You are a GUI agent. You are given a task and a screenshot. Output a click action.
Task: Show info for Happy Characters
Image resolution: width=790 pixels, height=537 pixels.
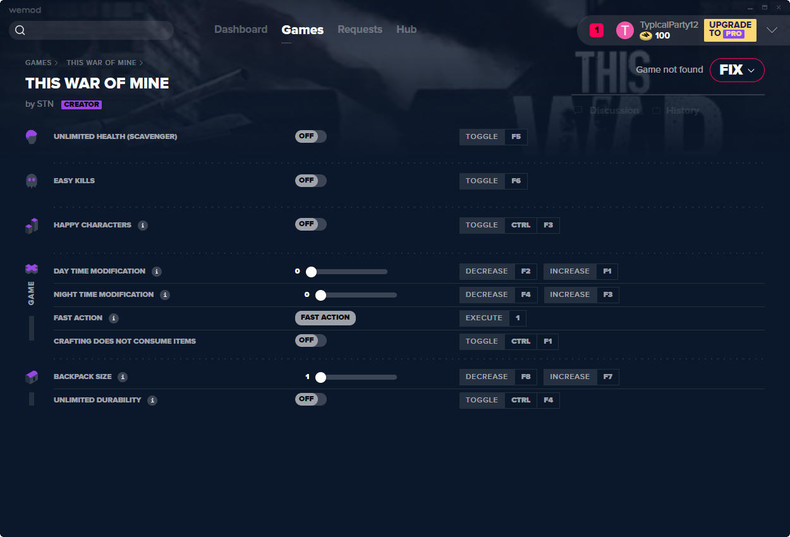[143, 225]
